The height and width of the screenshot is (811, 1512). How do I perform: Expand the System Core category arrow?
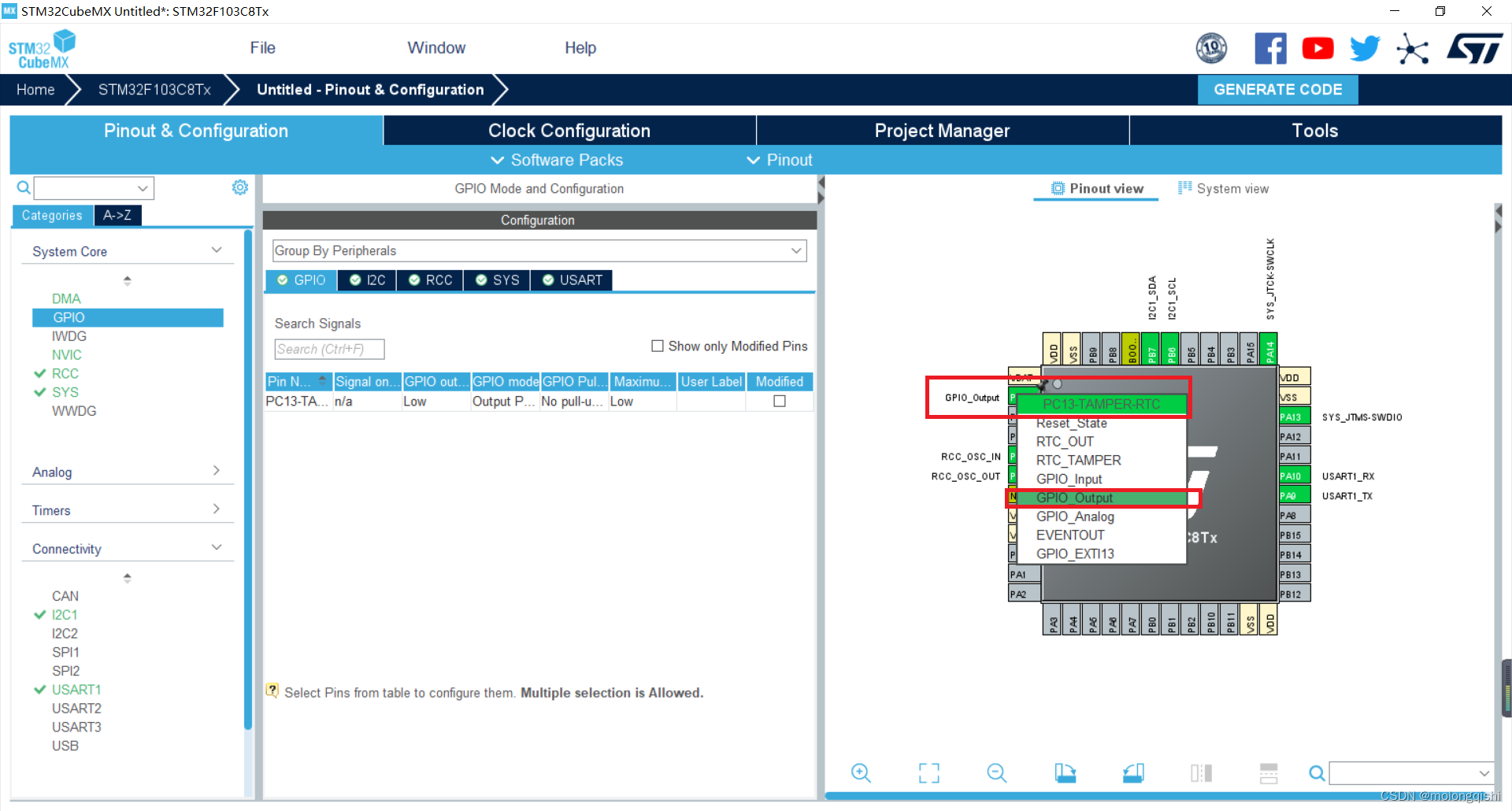tap(217, 250)
